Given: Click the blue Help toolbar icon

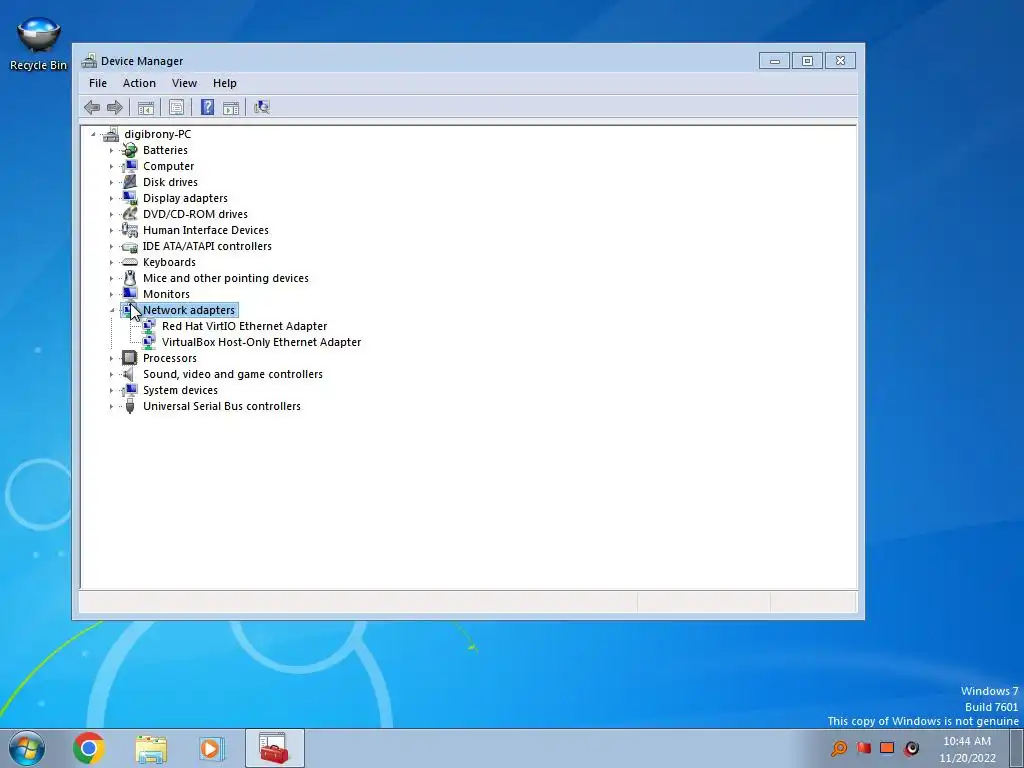Looking at the screenshot, I should [207, 107].
